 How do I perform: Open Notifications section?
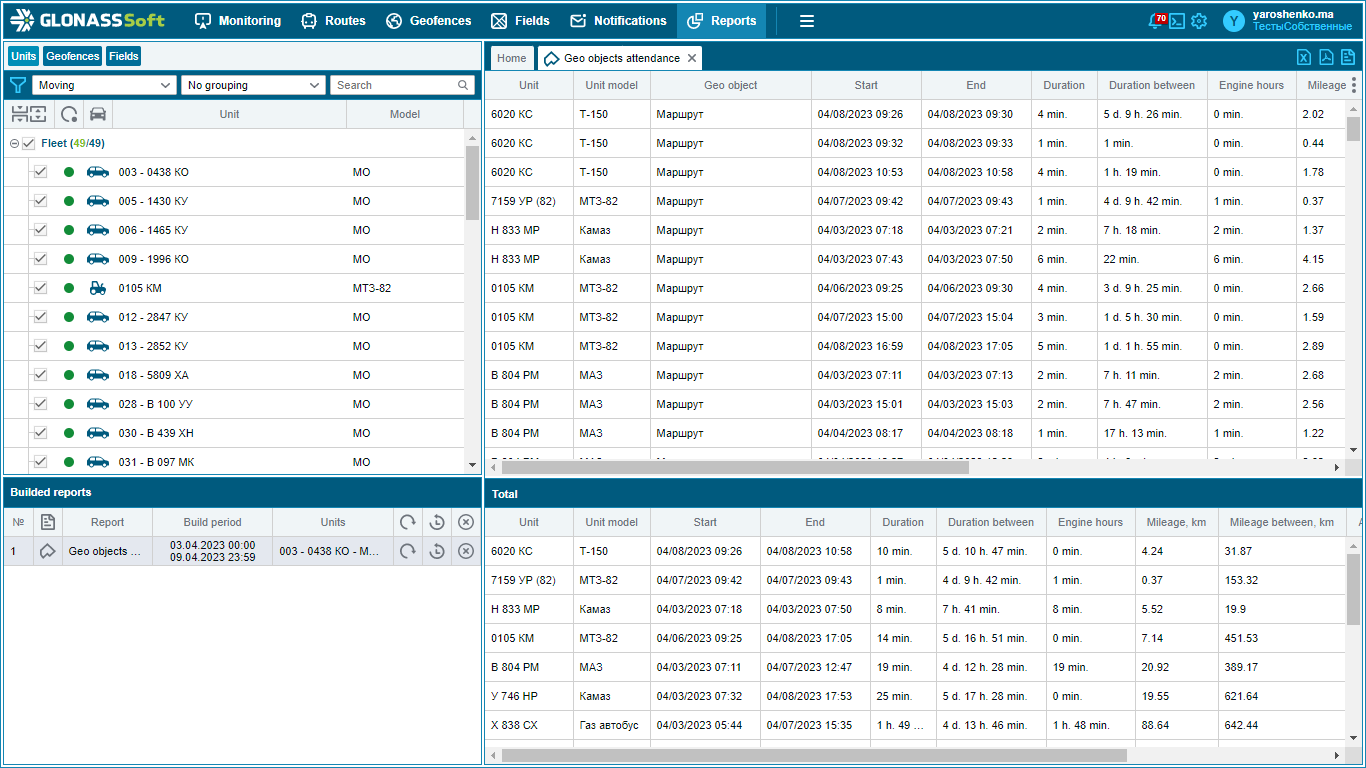click(618, 21)
